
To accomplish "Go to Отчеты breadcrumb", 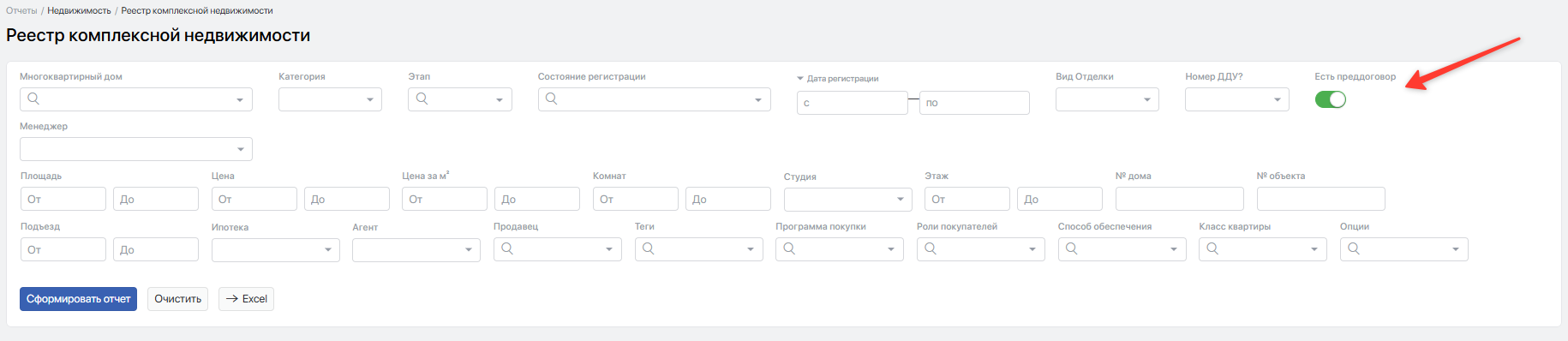I will coord(21,10).
